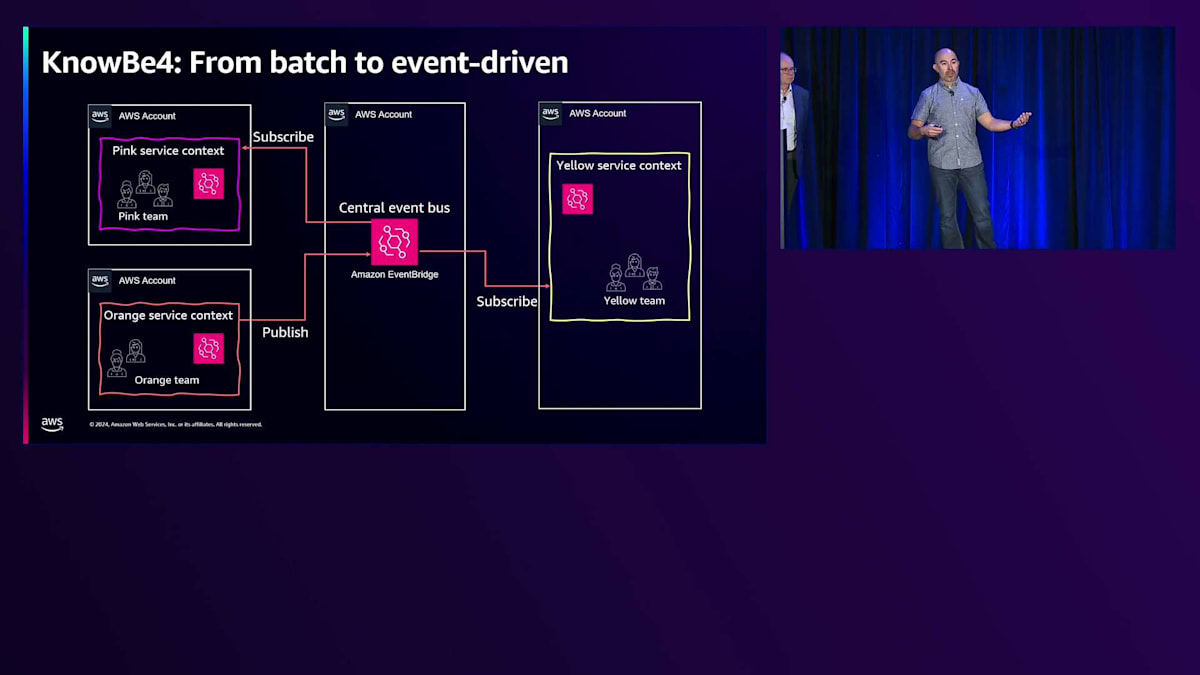Click AWS logo of Yellow context's account
The height and width of the screenshot is (675, 1200).
point(551,113)
